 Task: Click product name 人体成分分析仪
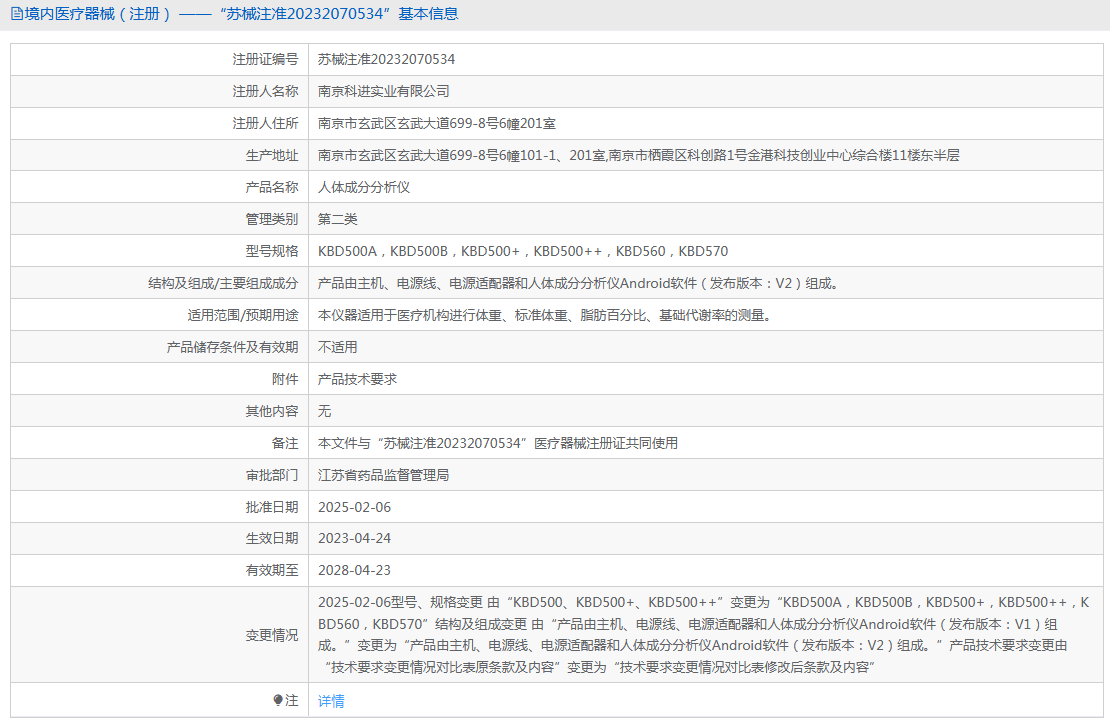pos(364,187)
